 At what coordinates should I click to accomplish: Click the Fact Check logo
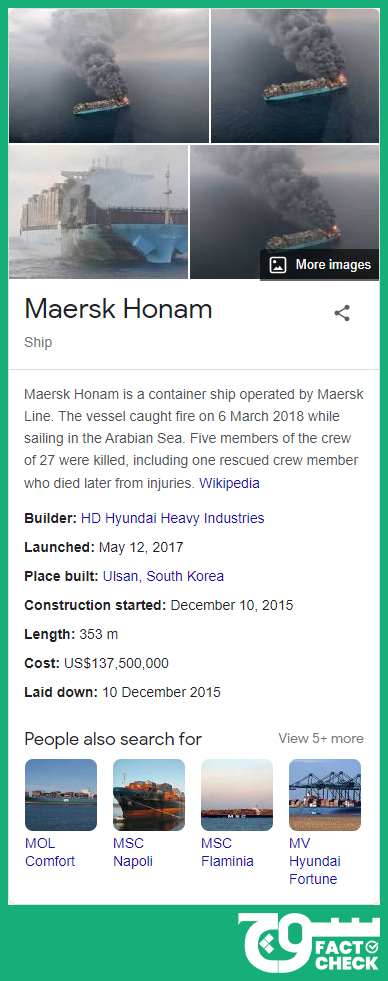coord(309,945)
